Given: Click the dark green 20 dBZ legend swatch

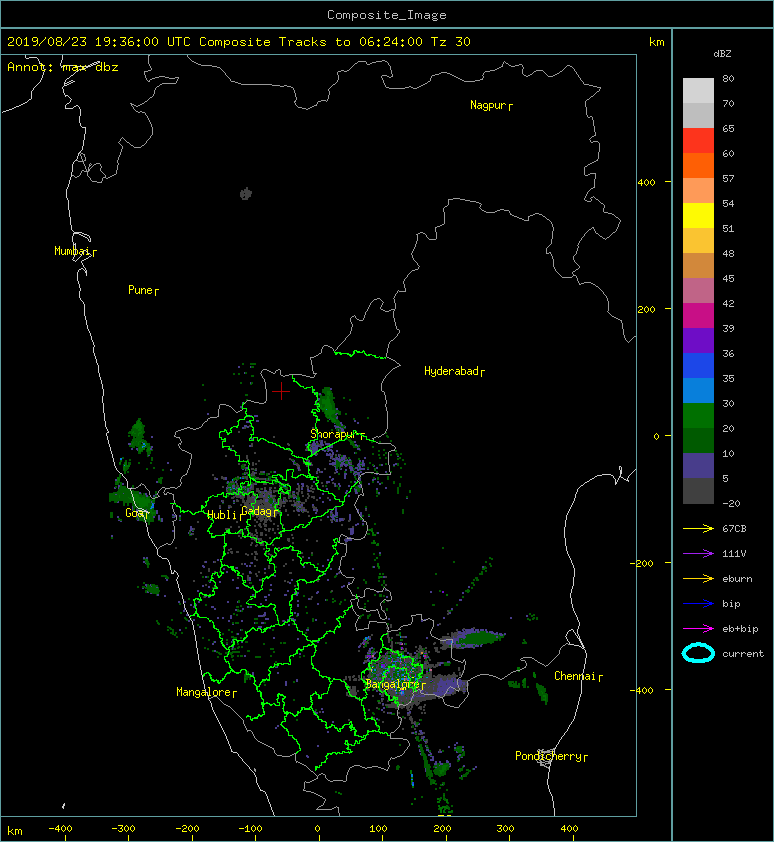Looking at the screenshot, I should [x=698, y=440].
